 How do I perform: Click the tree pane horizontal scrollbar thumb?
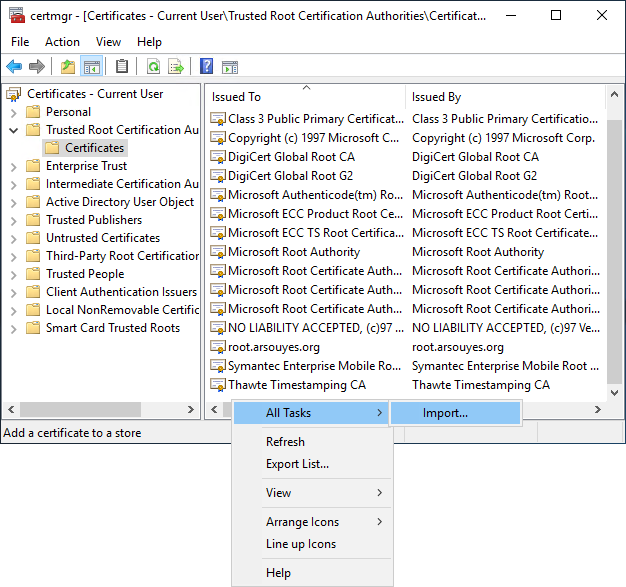pos(80,410)
